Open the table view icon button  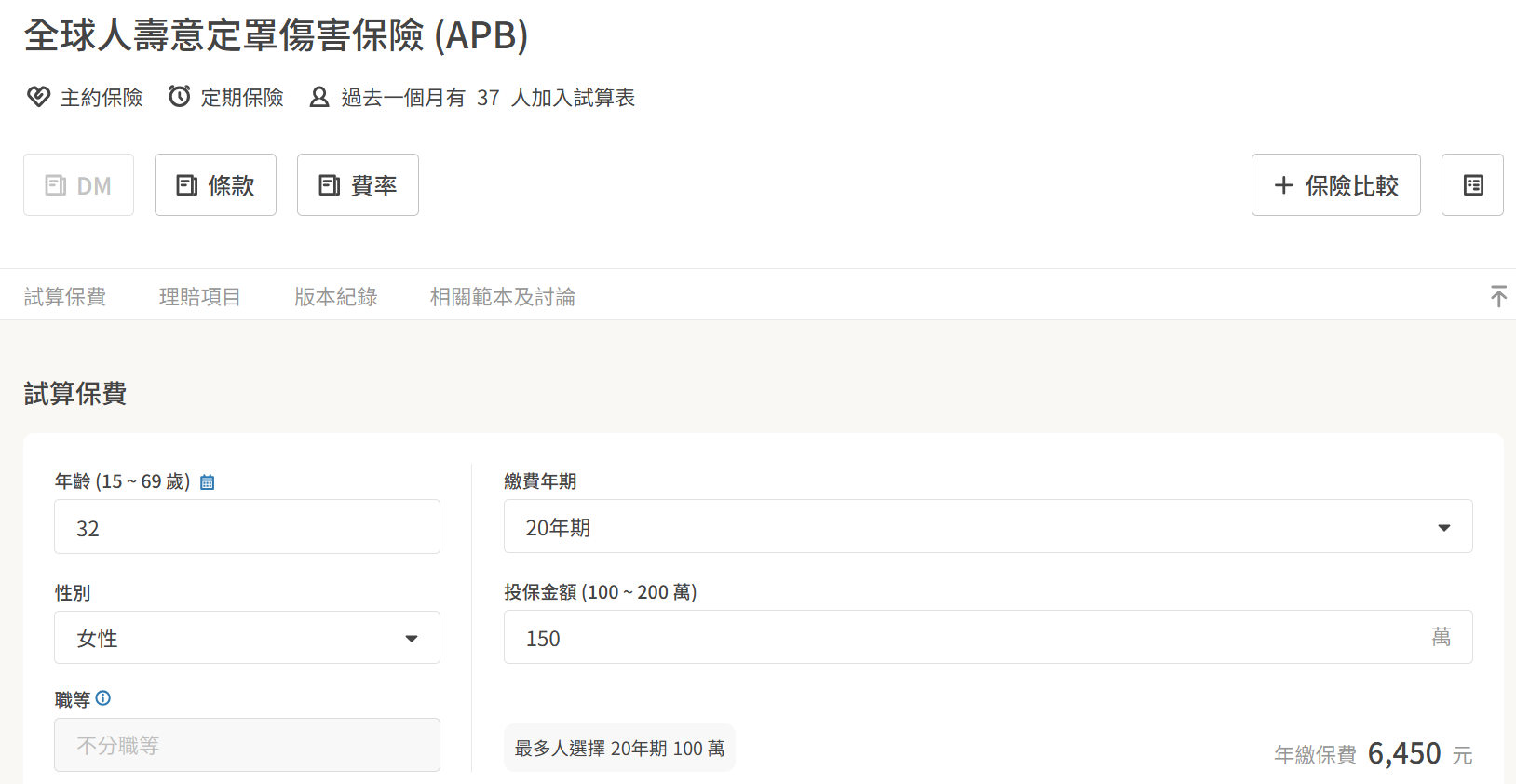[x=1472, y=185]
